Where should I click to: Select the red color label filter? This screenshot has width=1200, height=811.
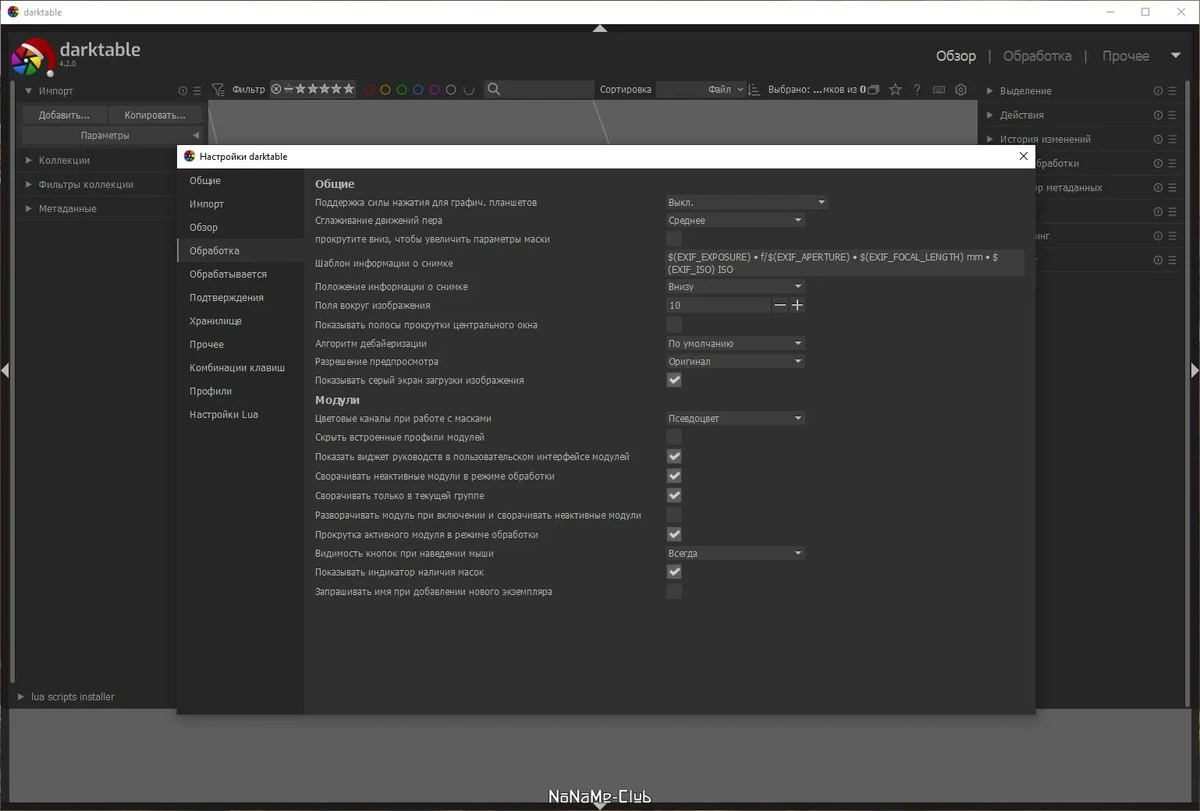coord(369,90)
